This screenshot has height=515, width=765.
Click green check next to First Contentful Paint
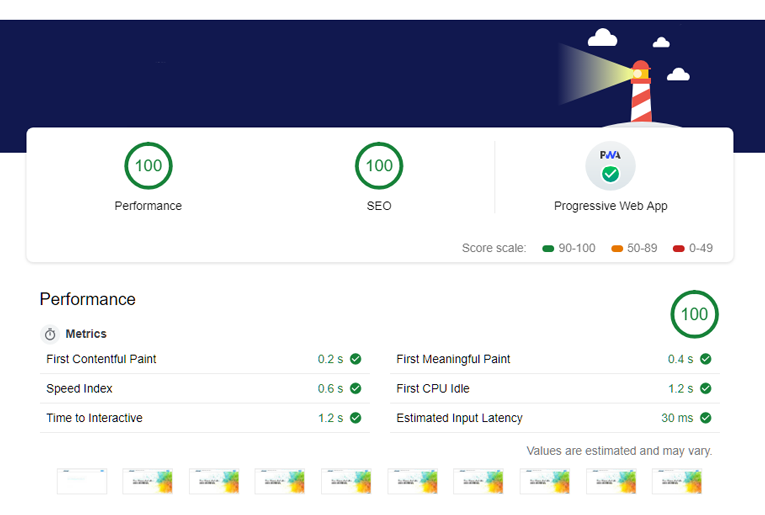coord(355,359)
